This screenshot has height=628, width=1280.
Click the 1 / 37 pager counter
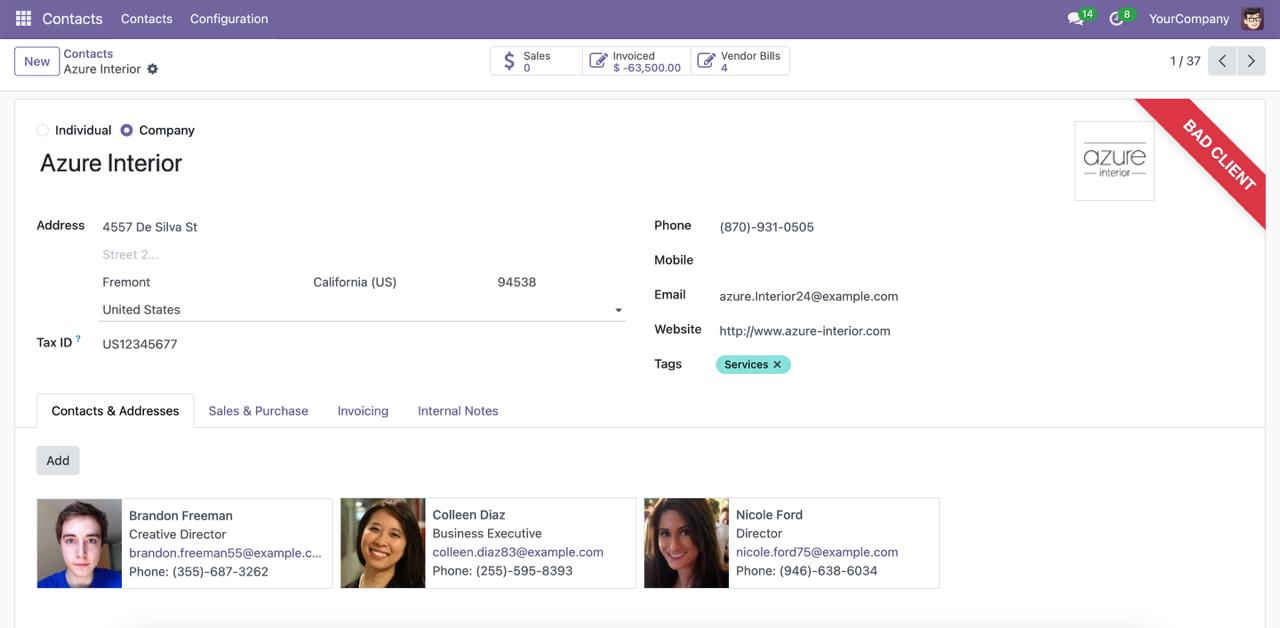1185,61
